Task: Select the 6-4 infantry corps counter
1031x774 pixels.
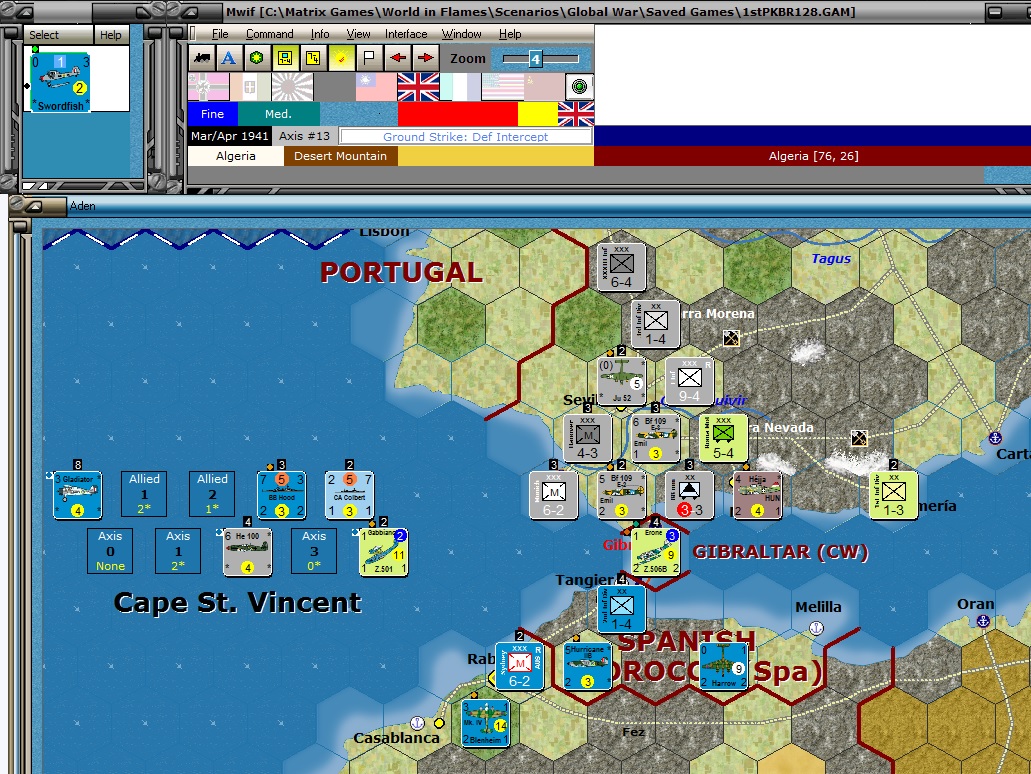Action: (x=621, y=268)
